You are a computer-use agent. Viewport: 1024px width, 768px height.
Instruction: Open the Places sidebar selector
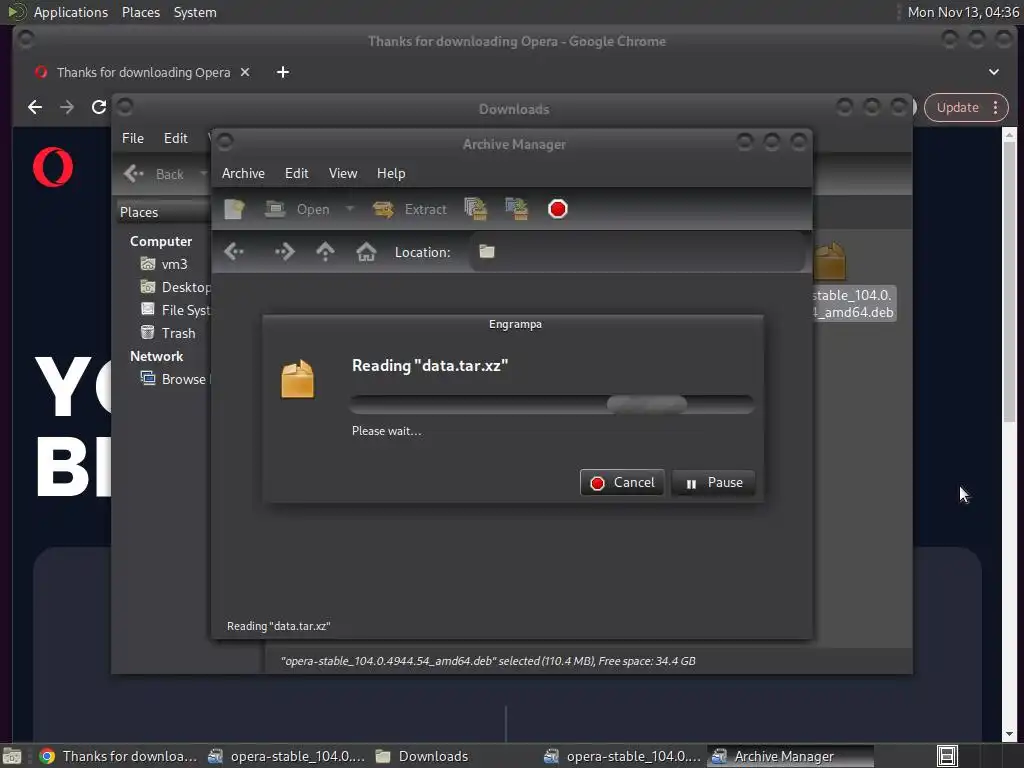click(x=163, y=212)
